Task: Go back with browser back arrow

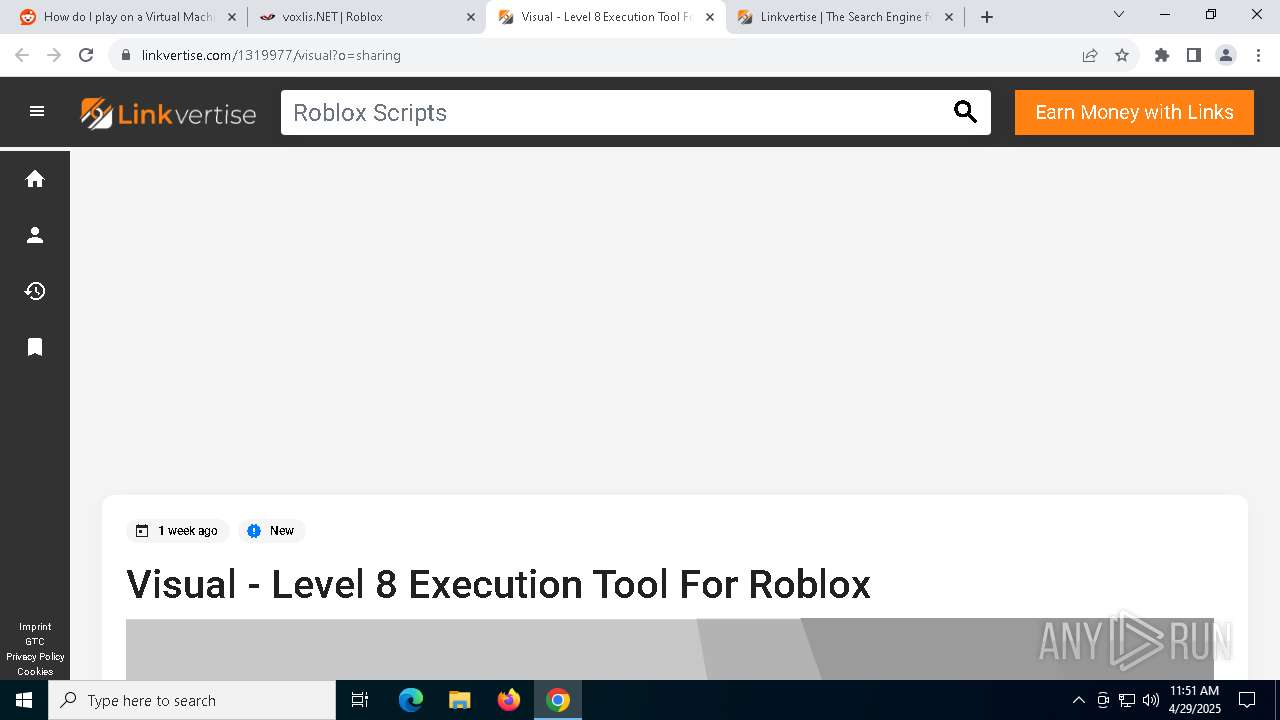Action: (22, 55)
